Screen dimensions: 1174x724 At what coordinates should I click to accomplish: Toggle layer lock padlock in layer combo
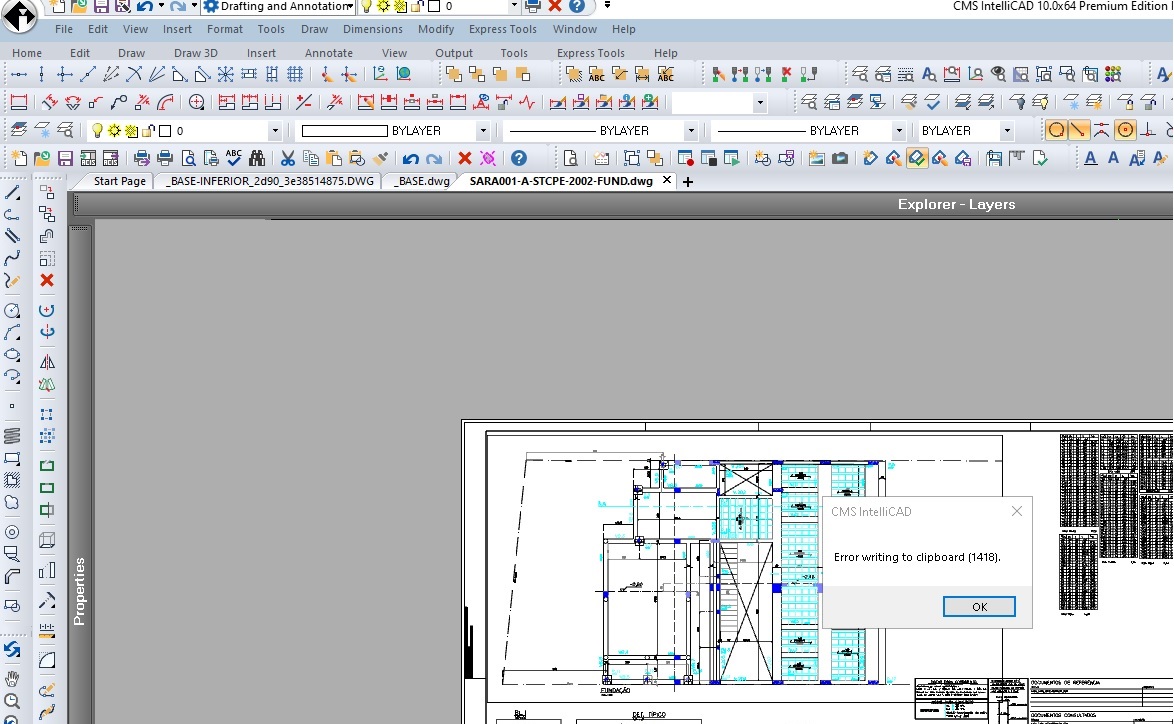click(x=148, y=130)
